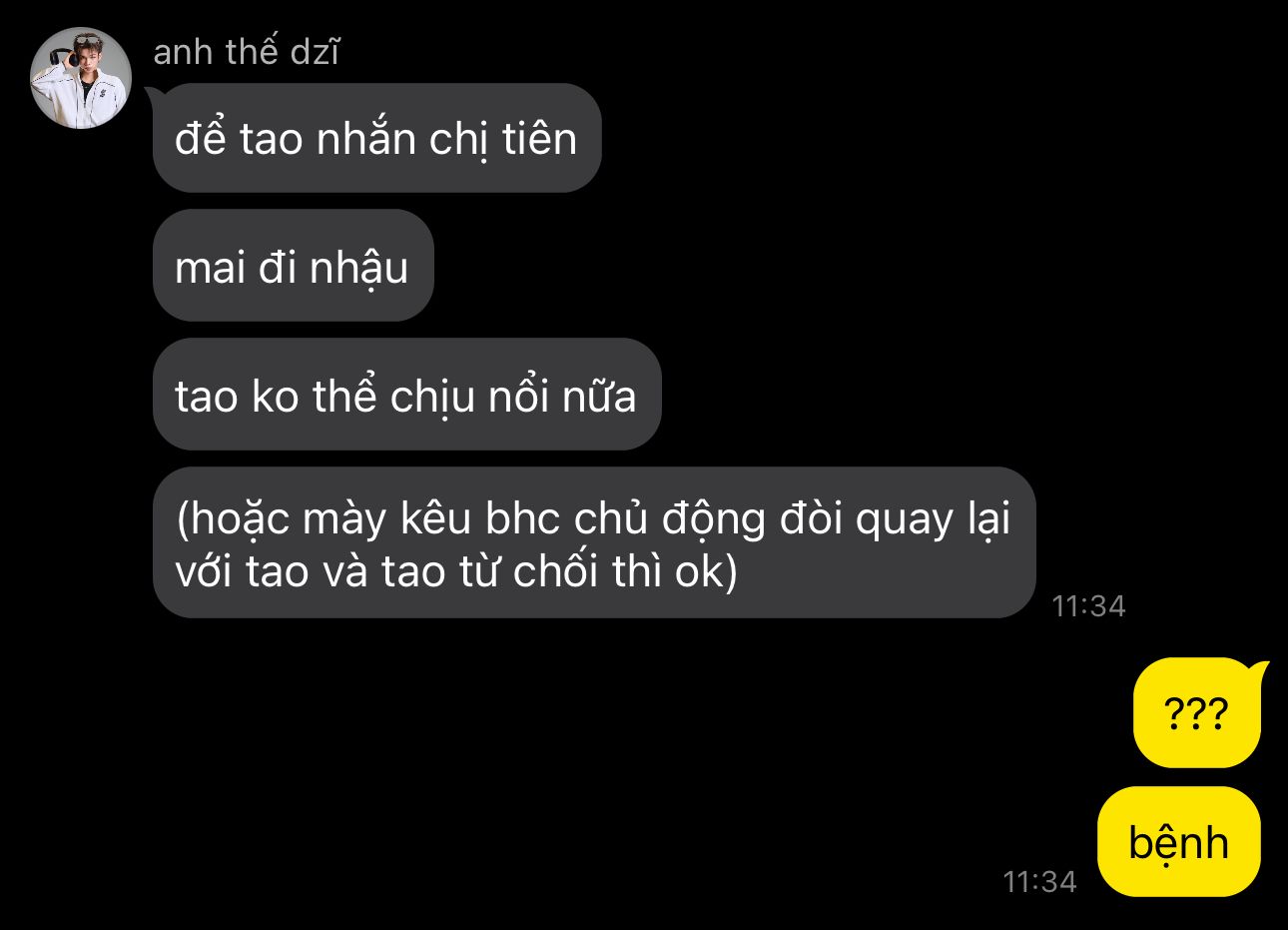Screen dimensions: 1288x930
Task: Click the word 'tiên' in the first message
Action: [x=539, y=138]
